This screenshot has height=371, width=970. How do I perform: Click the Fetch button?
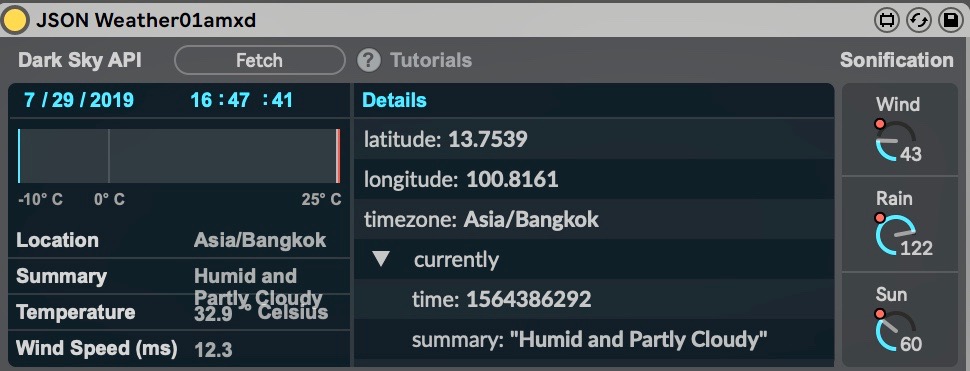click(260, 61)
